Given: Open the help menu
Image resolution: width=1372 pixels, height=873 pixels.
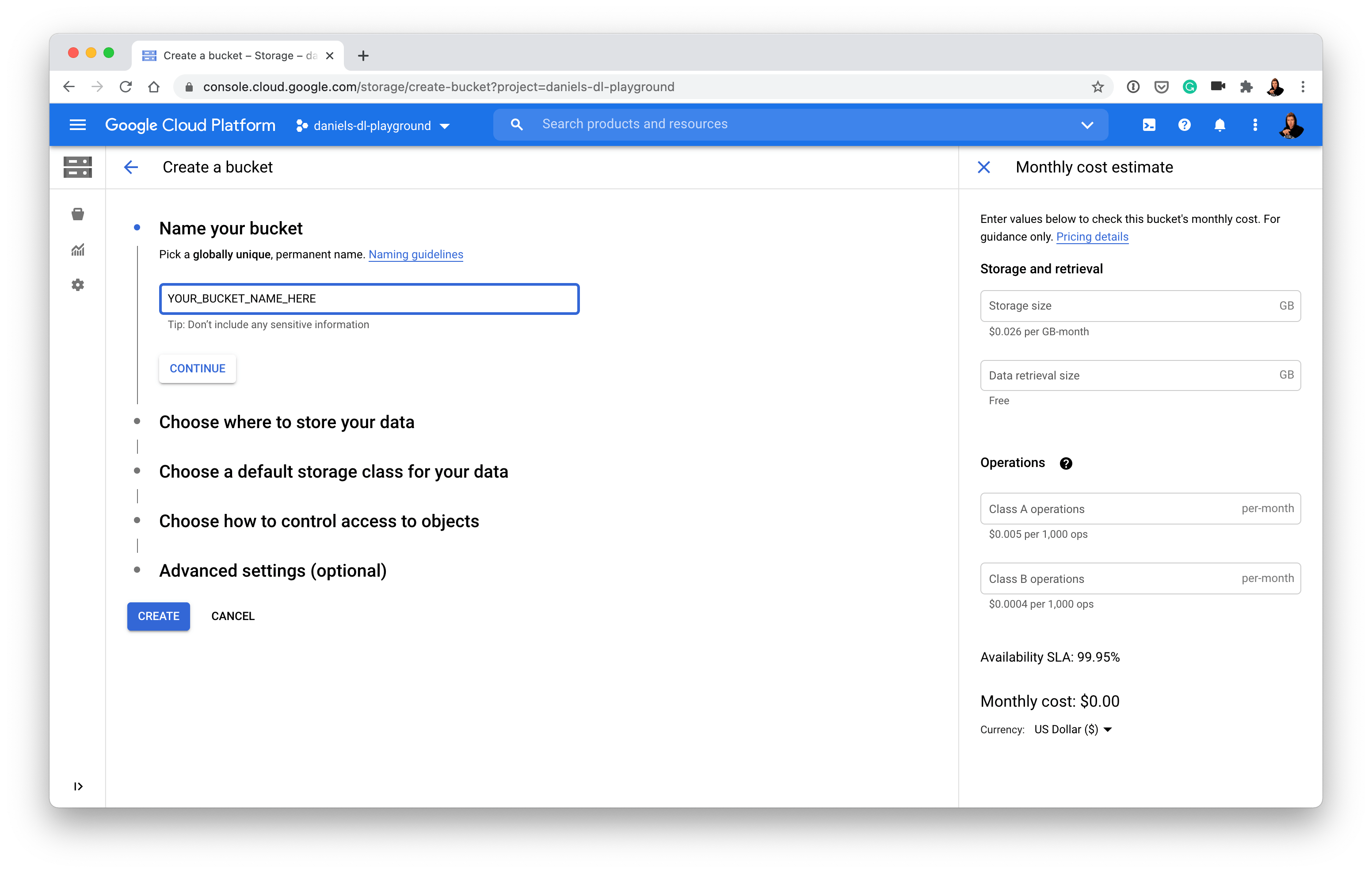Looking at the screenshot, I should coord(1185,124).
